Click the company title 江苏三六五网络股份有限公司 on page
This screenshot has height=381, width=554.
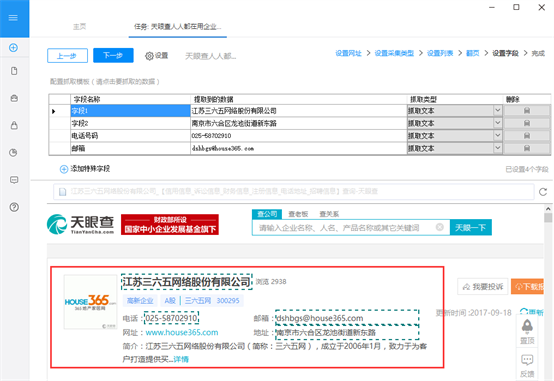(x=187, y=282)
